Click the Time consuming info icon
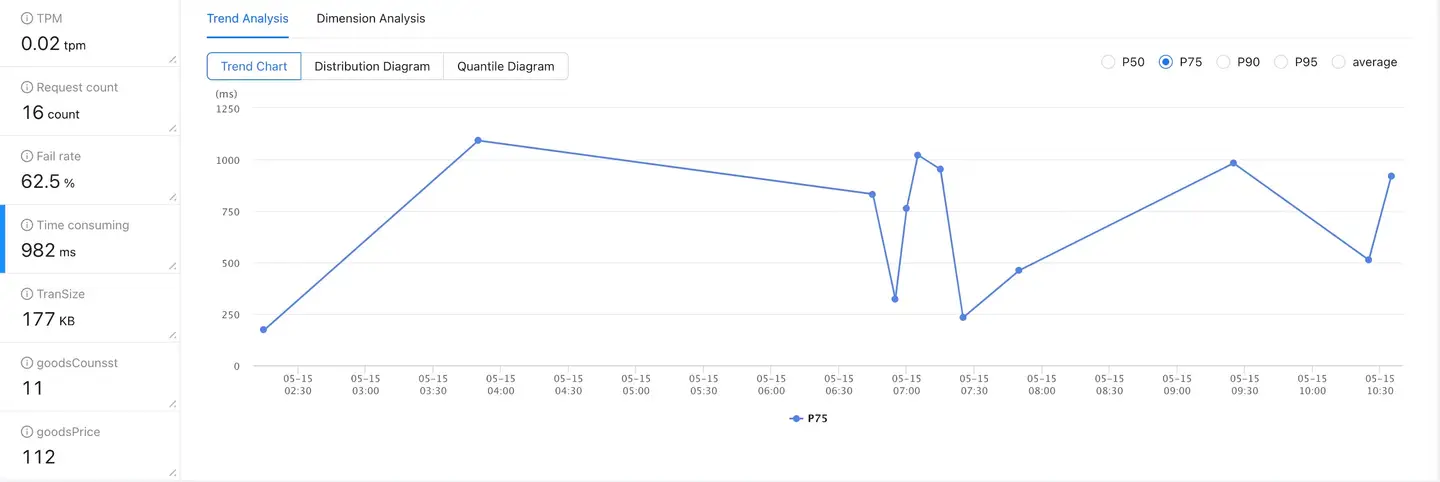Screen dimensions: 1440x482 [27, 226]
